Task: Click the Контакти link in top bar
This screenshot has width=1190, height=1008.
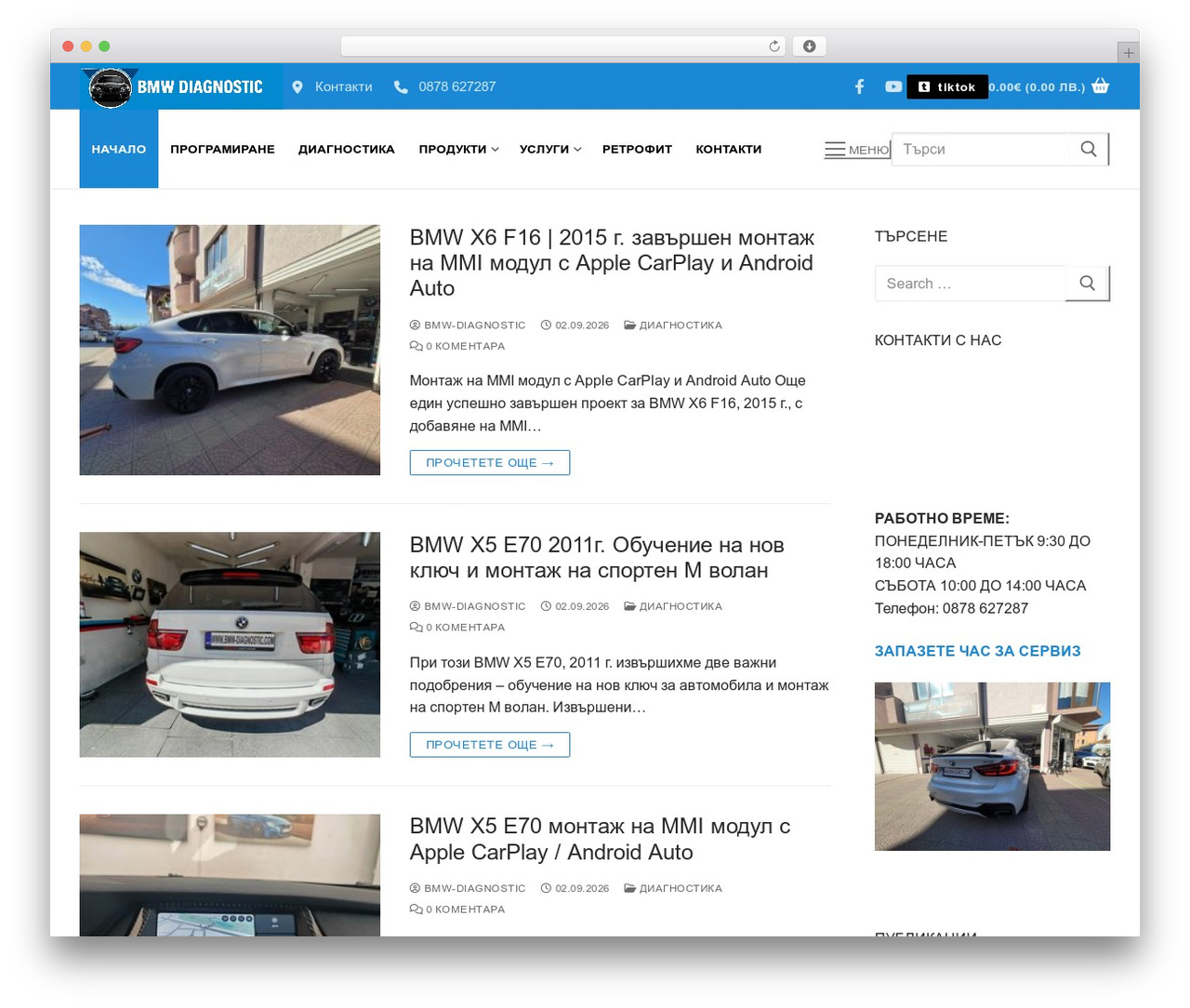Action: pos(343,86)
